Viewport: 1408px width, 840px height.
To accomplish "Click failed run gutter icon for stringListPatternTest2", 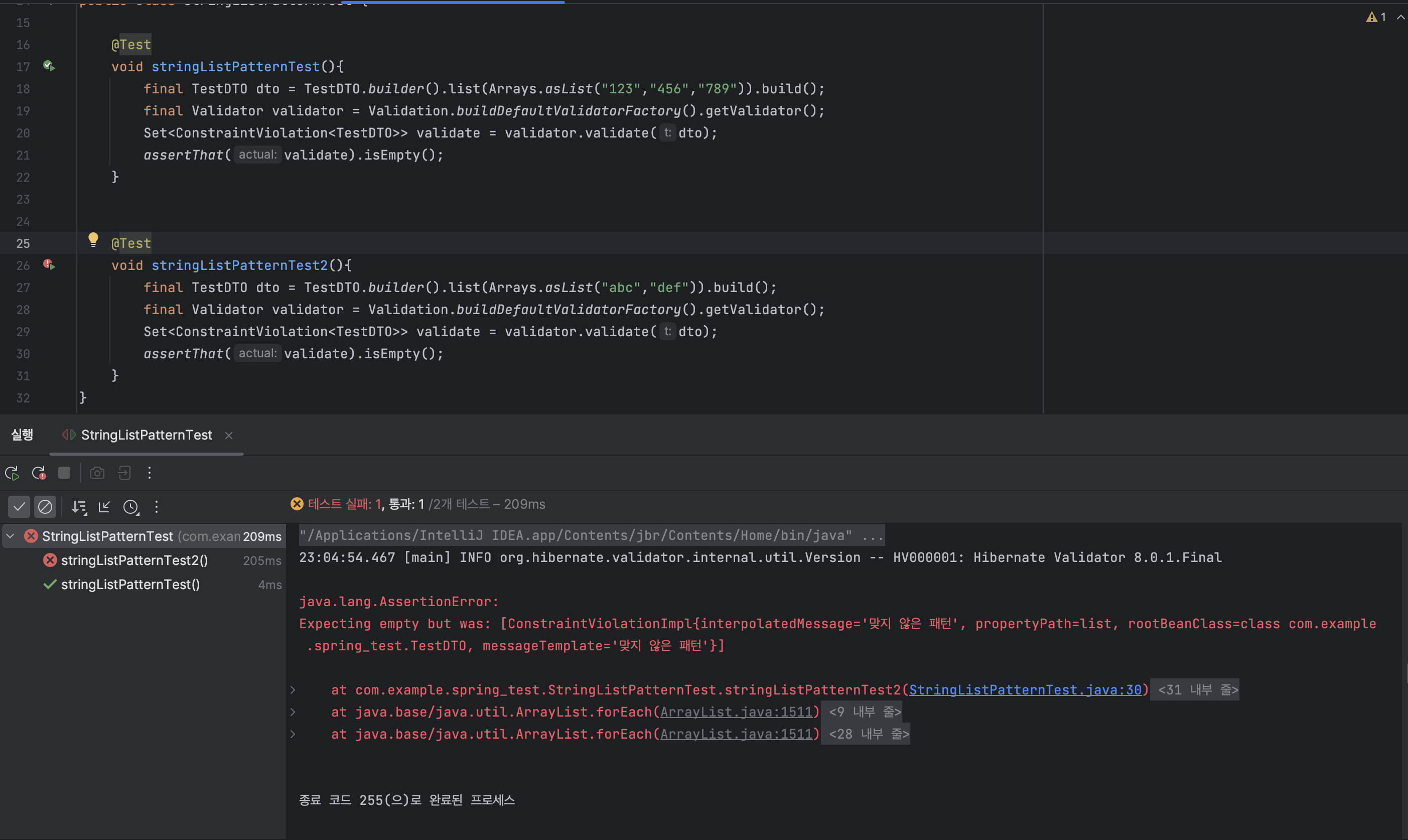I will pyautogui.click(x=49, y=265).
